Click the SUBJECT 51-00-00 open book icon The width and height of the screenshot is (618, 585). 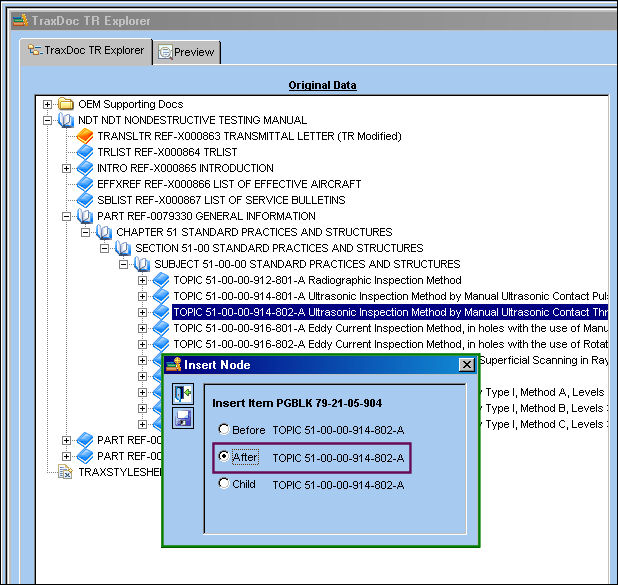pyautogui.click(x=141, y=264)
